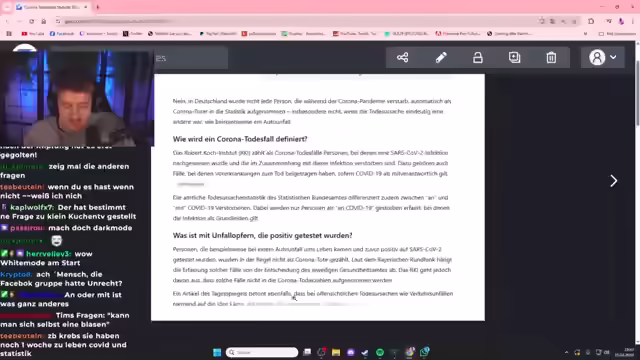Open the purple round taskbar app
640x360 pixels.
351,352
